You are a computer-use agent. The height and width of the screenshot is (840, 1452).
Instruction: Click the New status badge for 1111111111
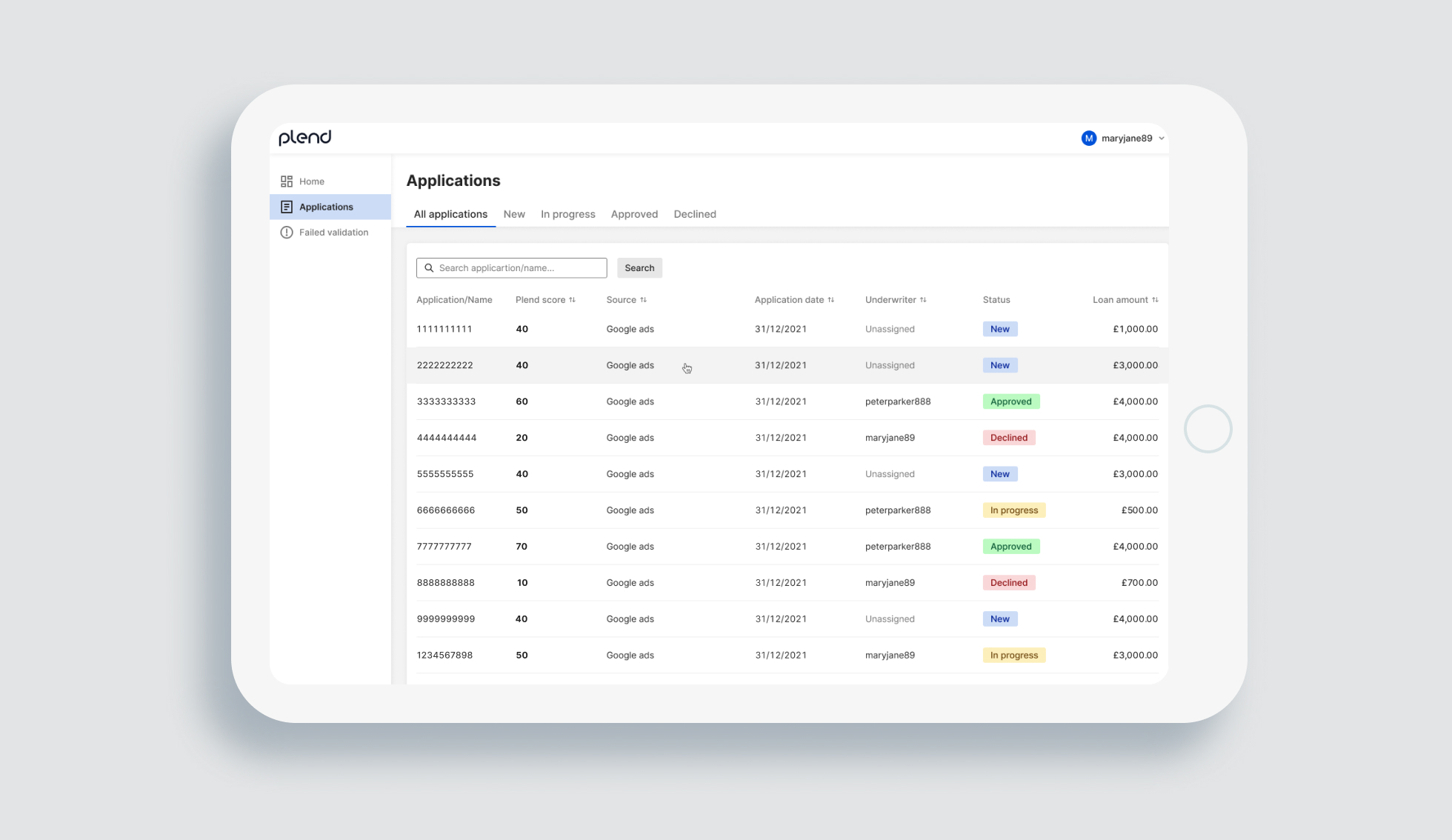point(1000,329)
